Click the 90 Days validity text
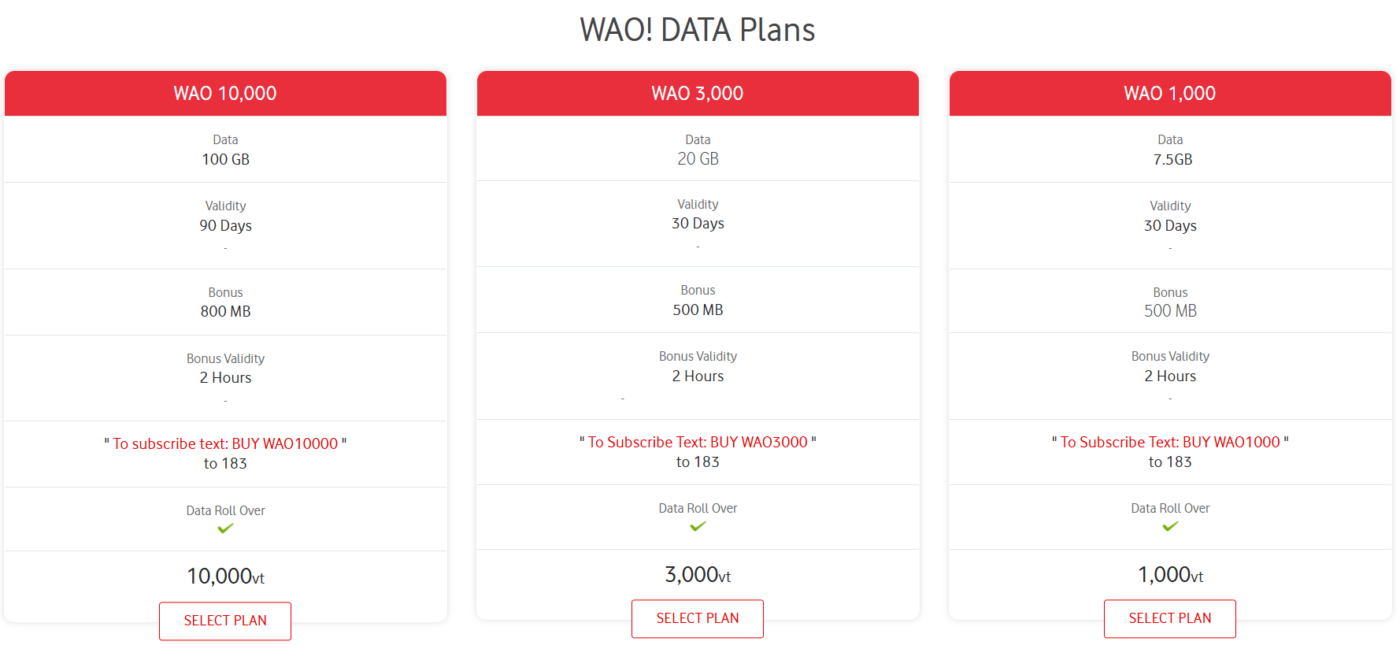The height and width of the screenshot is (660, 1400). pos(225,226)
